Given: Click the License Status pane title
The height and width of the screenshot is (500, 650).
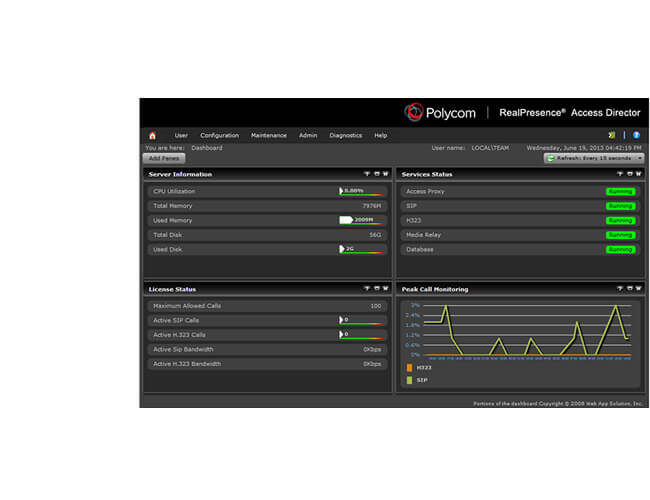Looking at the screenshot, I should (172, 289).
